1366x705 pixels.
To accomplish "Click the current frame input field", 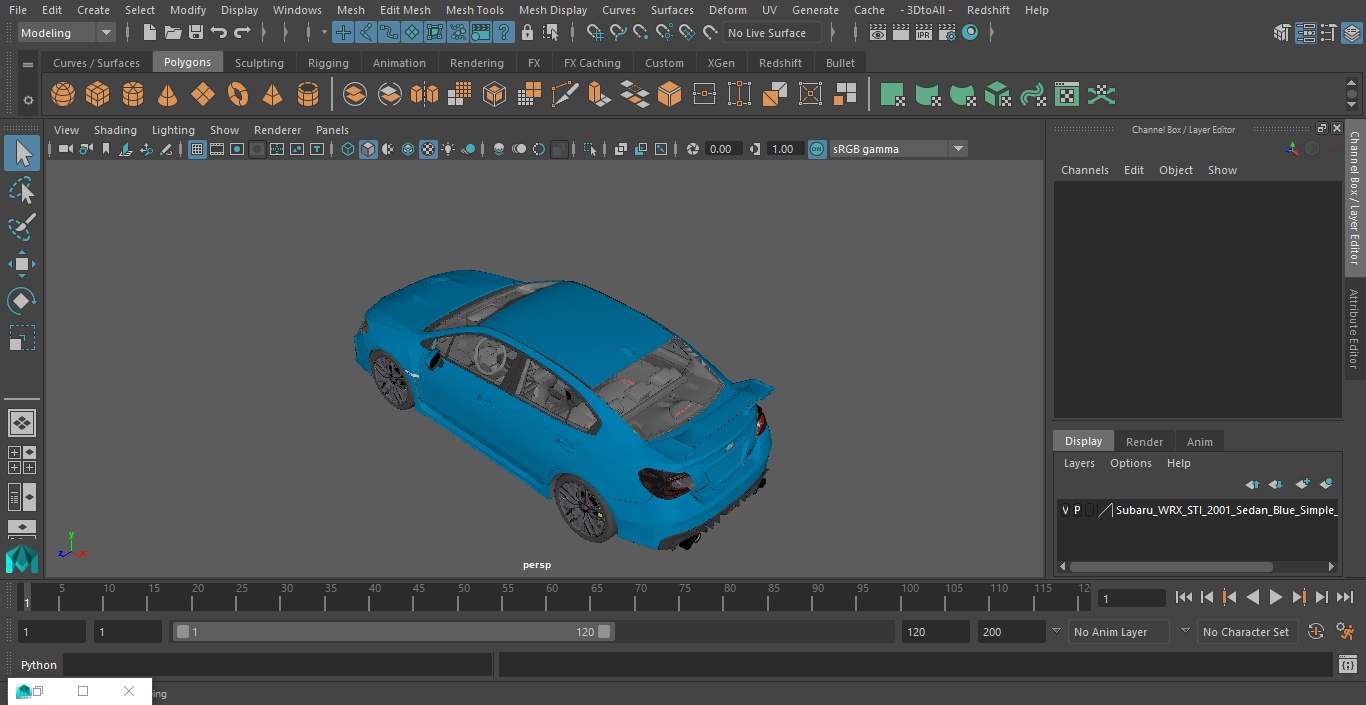I will [x=1132, y=599].
